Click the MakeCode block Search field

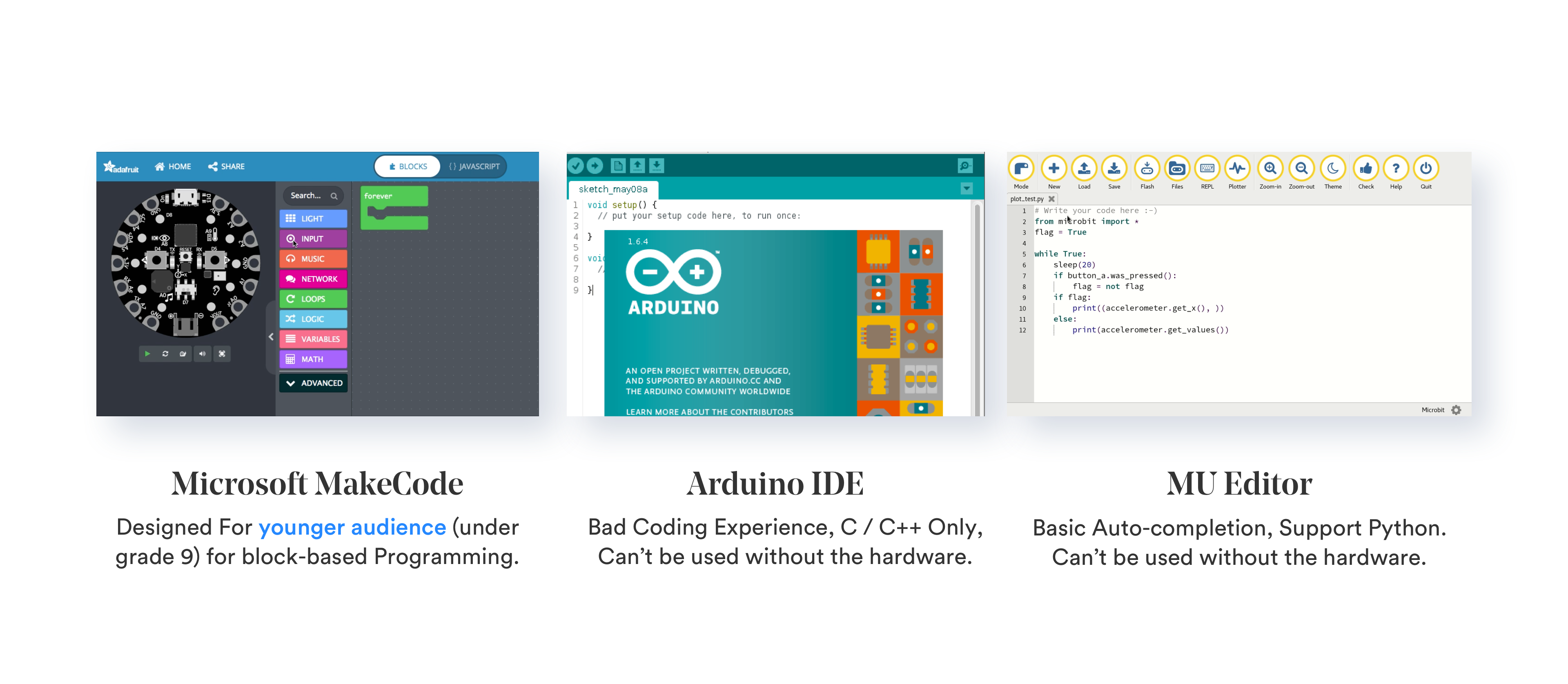click(314, 196)
